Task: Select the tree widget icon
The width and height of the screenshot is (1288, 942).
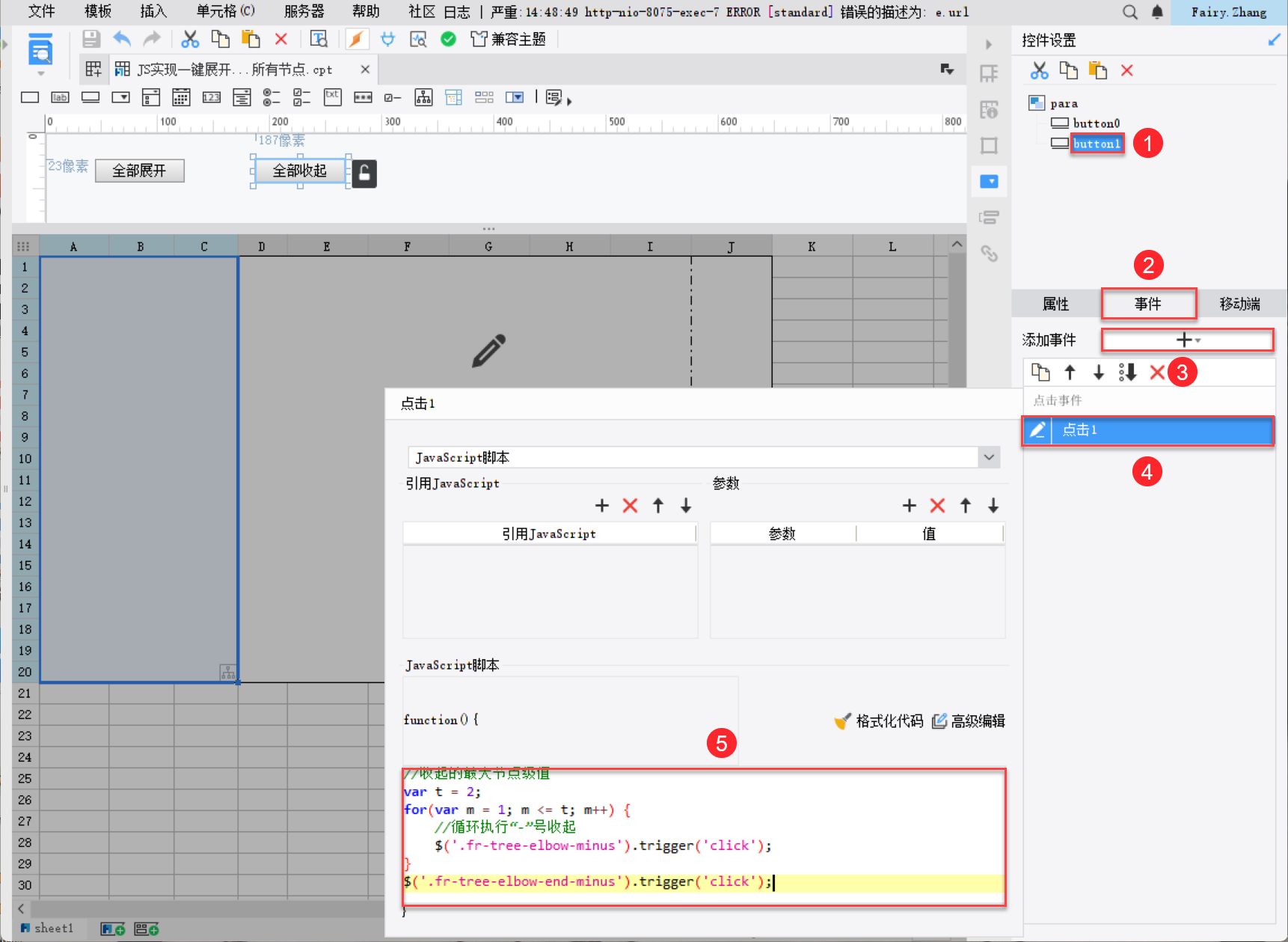Action: pyautogui.click(x=423, y=97)
